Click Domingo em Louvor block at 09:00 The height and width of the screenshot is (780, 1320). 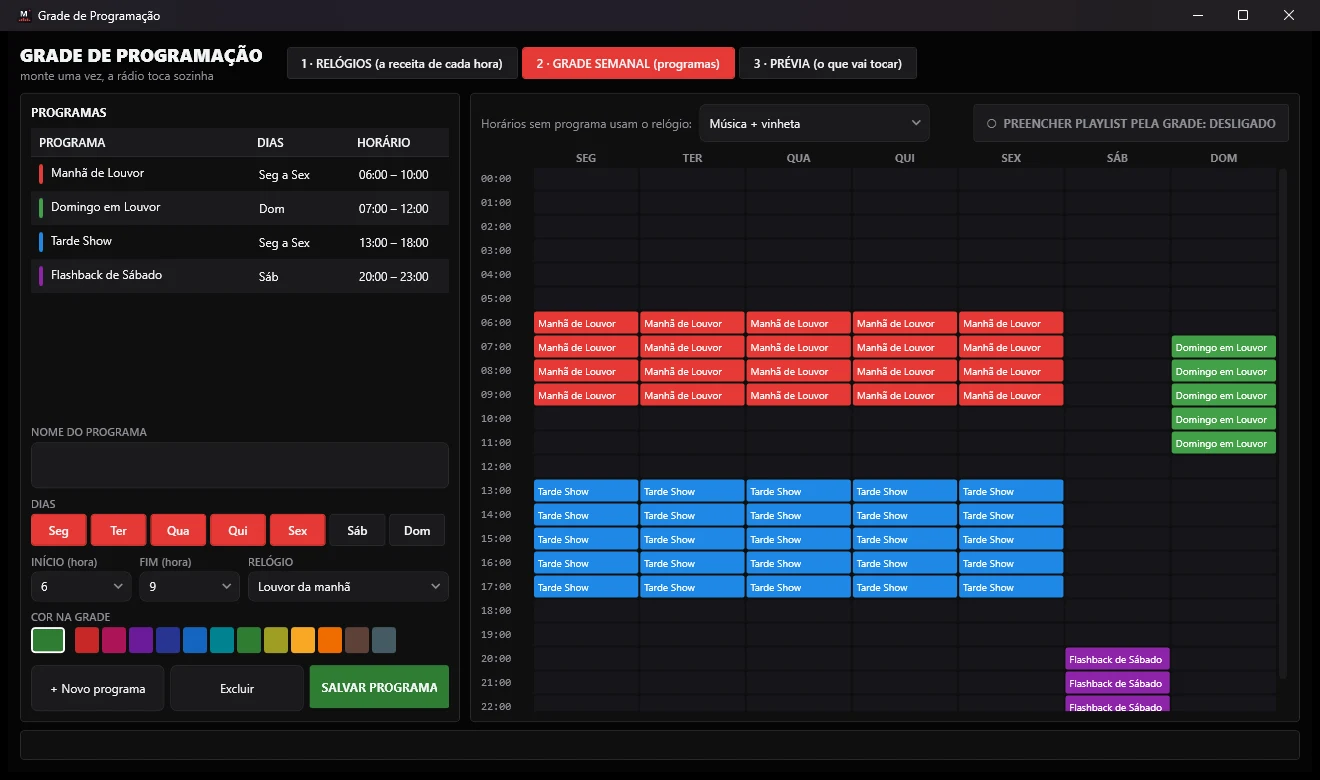(x=1224, y=395)
